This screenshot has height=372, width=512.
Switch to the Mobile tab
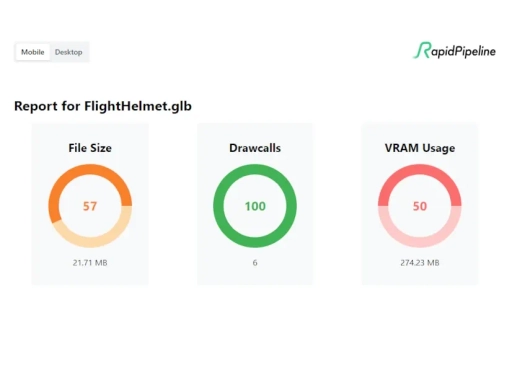pyautogui.click(x=33, y=52)
